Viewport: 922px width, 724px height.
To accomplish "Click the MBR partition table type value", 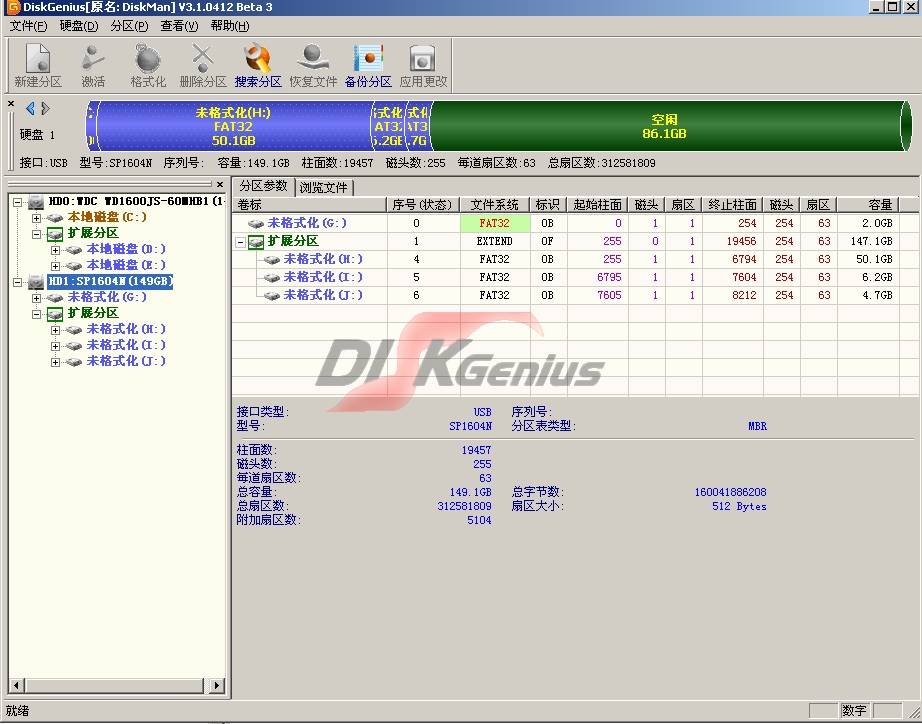I will 757,426.
